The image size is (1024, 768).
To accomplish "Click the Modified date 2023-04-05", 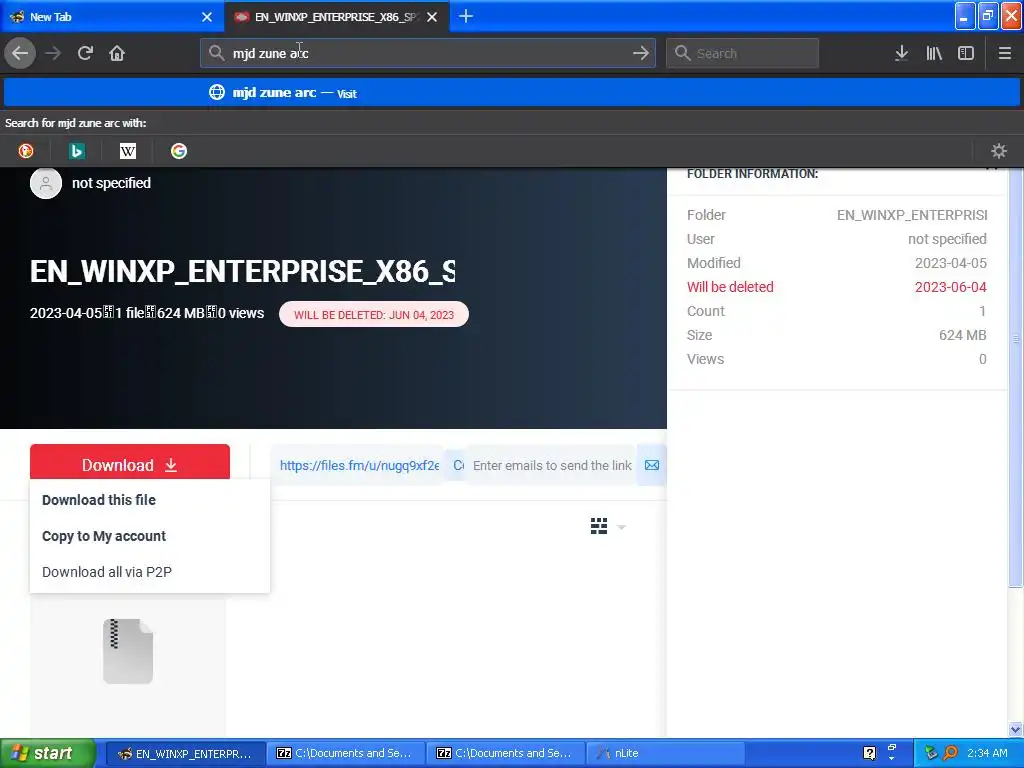I will coord(950,263).
